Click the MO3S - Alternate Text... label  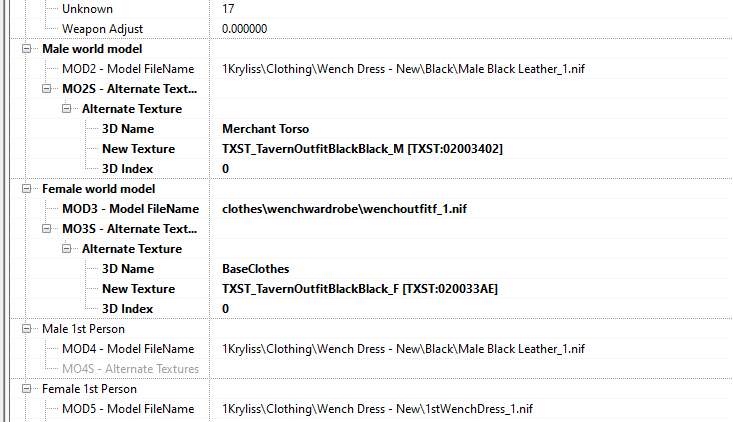(x=129, y=229)
